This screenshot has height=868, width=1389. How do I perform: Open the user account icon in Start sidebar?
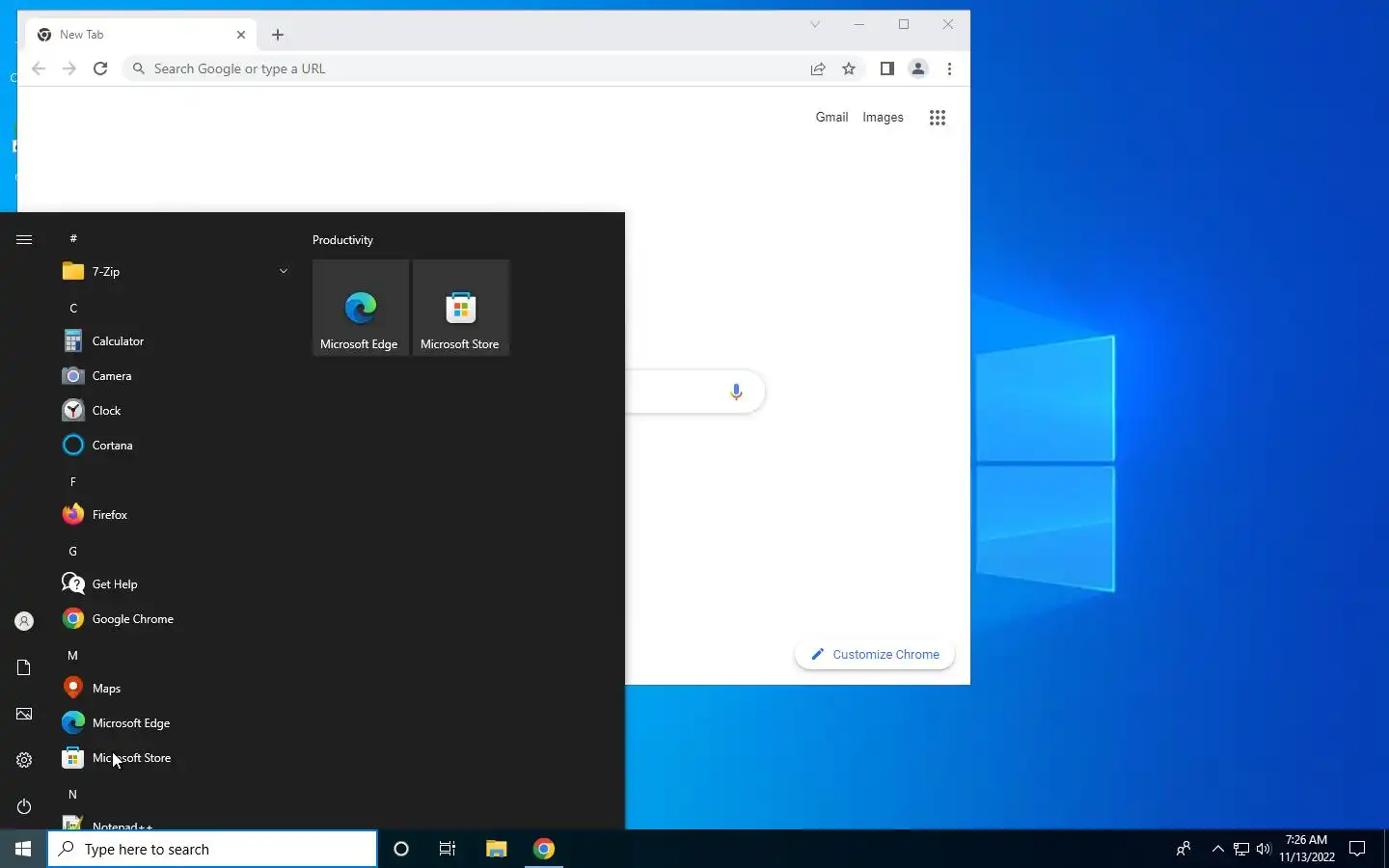click(24, 621)
